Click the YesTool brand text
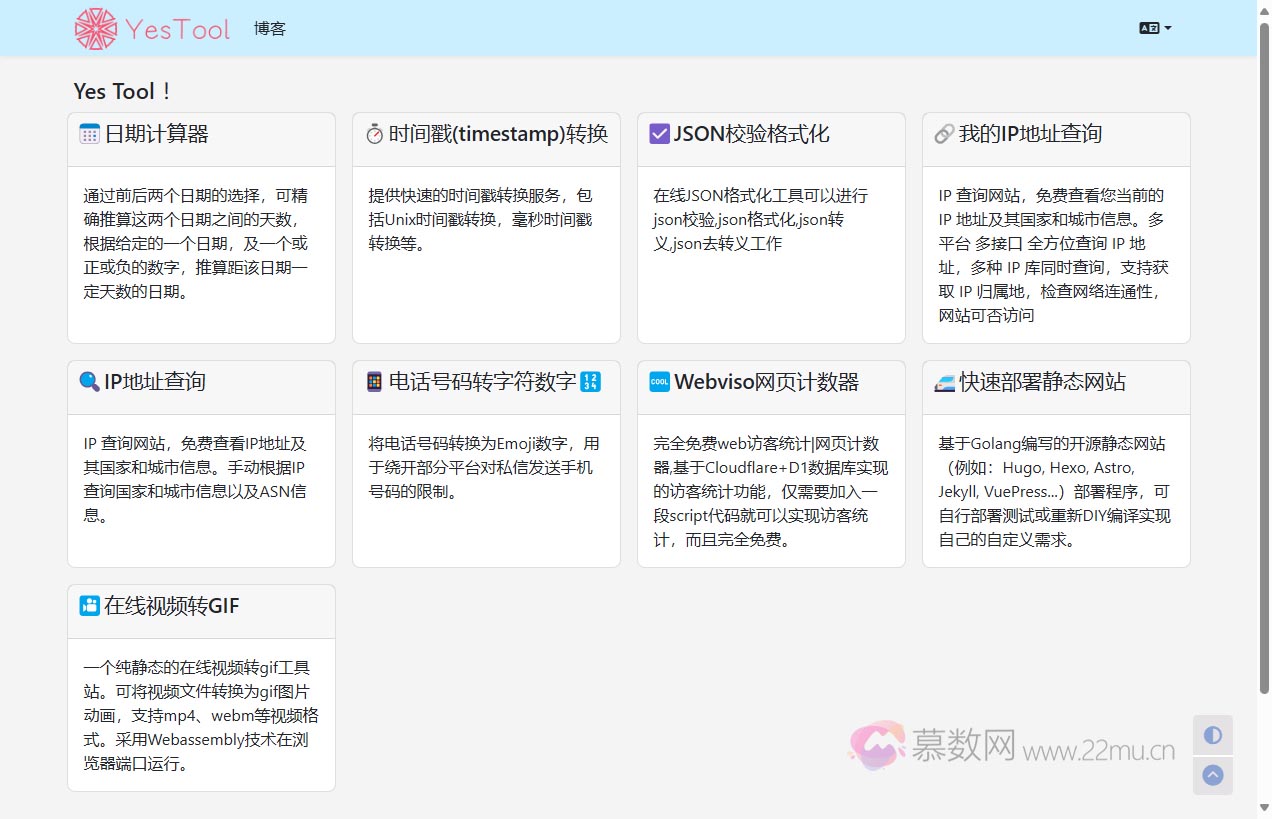 178,30
